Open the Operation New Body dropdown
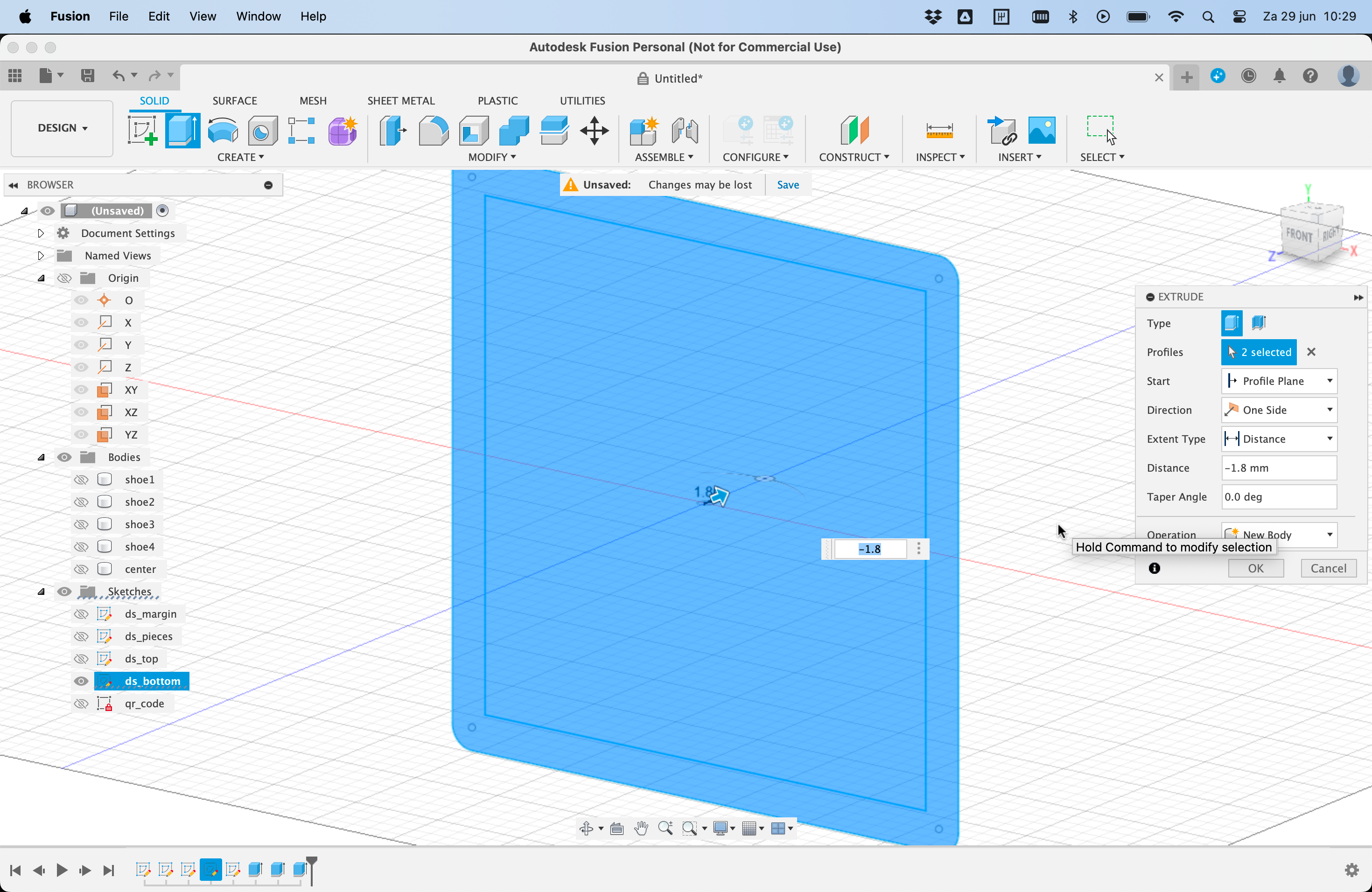The image size is (1372, 892). pyautogui.click(x=1279, y=534)
